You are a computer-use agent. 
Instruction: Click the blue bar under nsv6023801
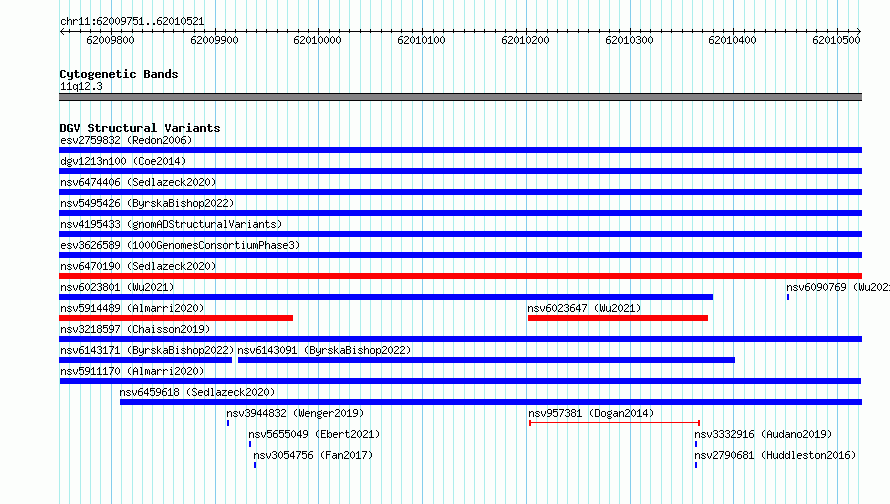[x=386, y=297]
